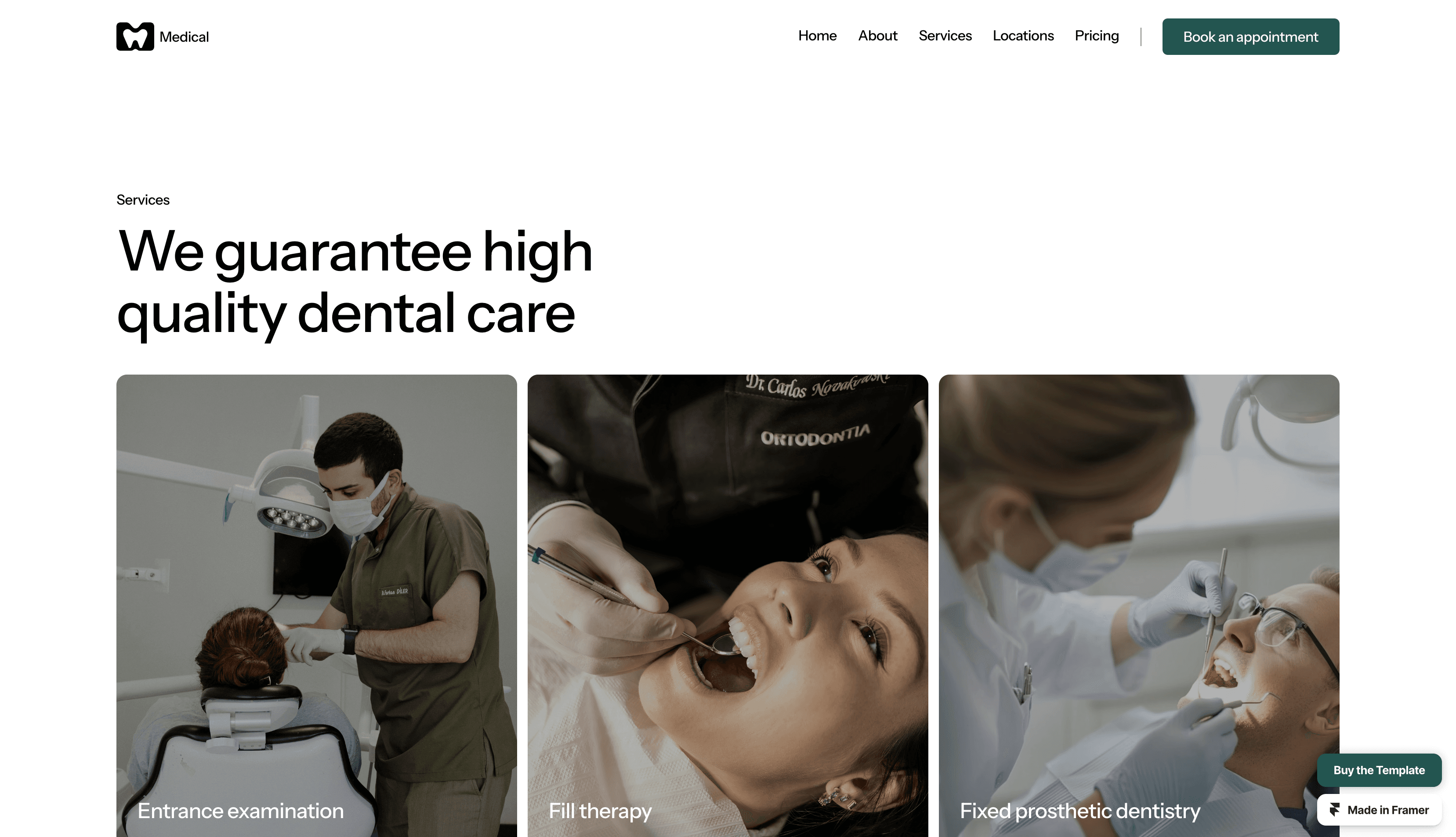Open the Made in Framer badge

[x=1379, y=810]
